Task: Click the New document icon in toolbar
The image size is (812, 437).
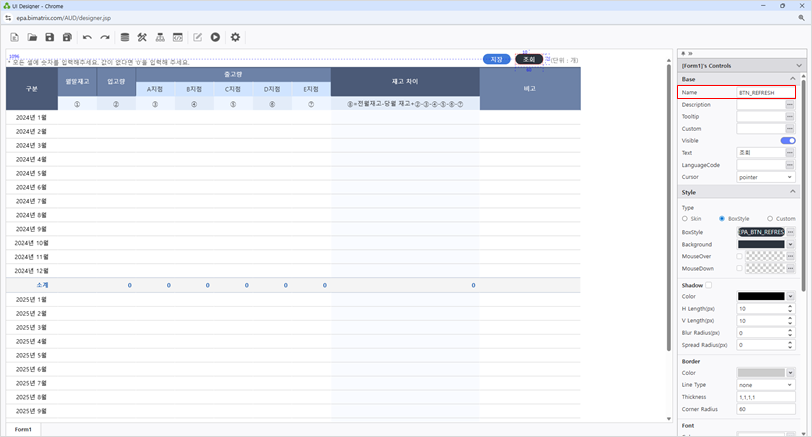Action: [x=15, y=38]
